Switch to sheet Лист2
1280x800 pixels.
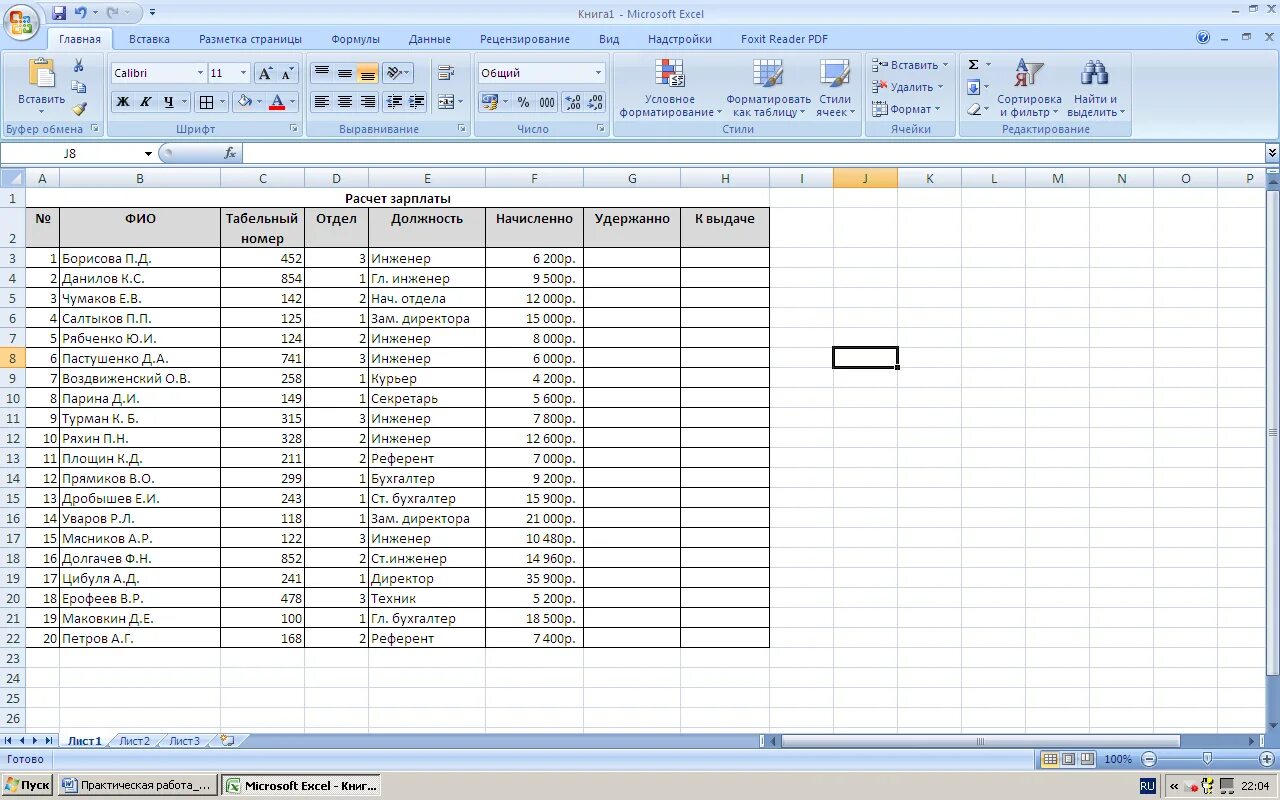134,741
